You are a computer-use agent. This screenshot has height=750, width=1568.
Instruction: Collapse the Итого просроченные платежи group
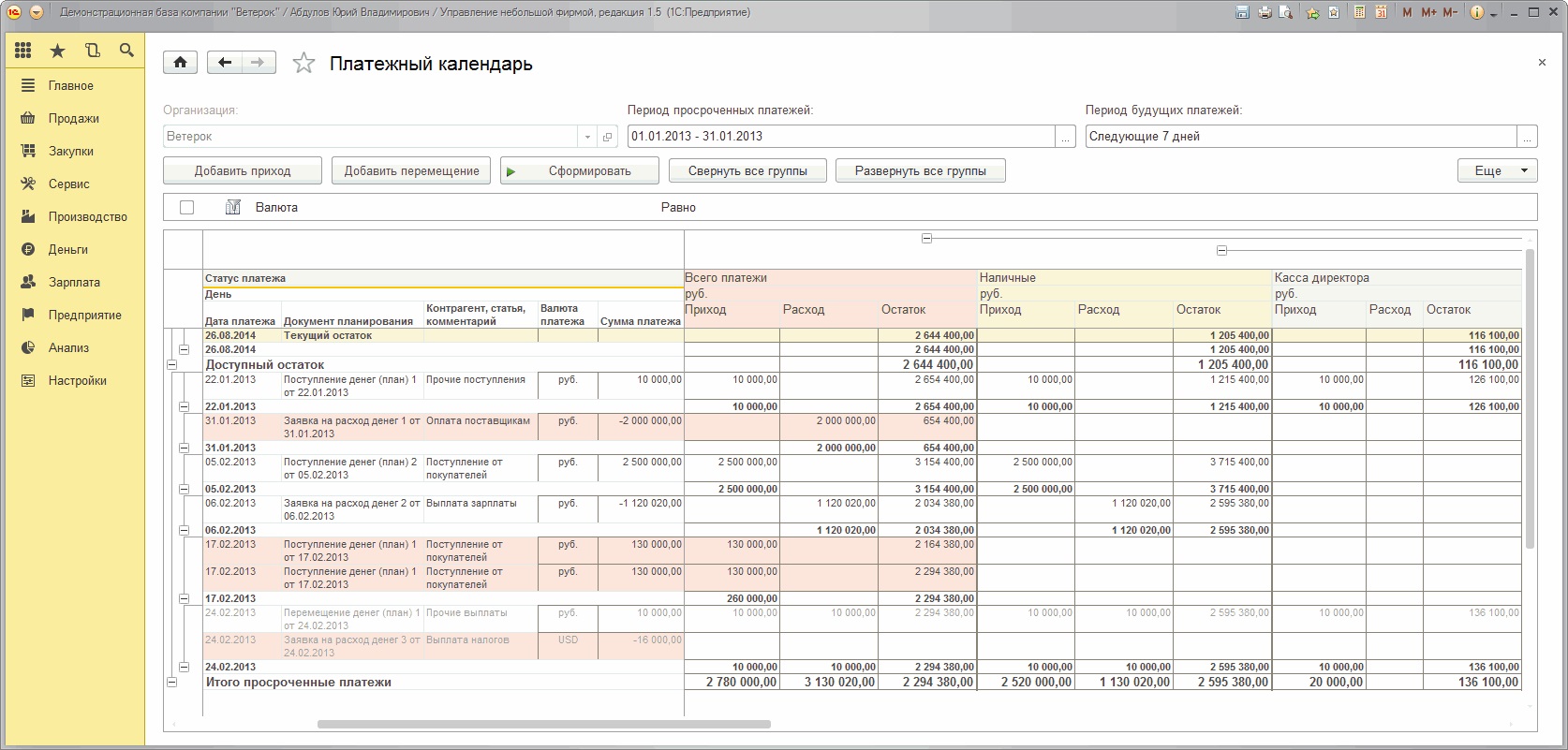click(x=171, y=683)
